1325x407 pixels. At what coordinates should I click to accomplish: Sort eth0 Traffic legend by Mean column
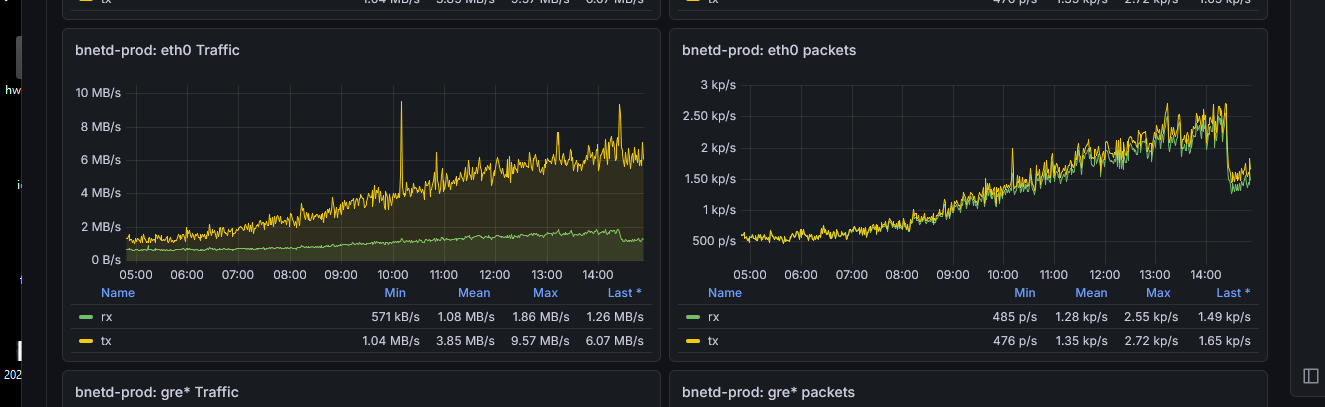pyautogui.click(x=474, y=293)
